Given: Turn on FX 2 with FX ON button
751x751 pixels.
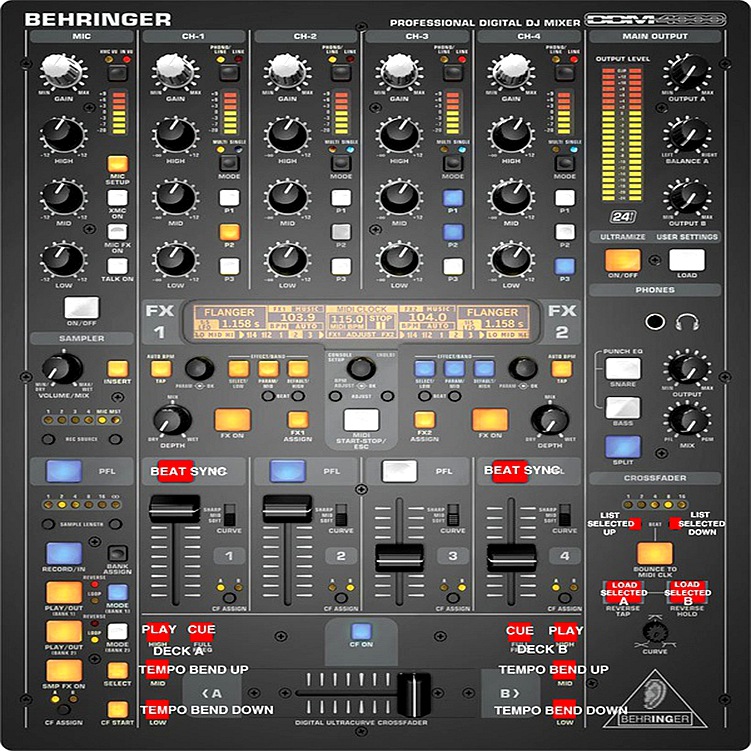Looking at the screenshot, I should tap(489, 420).
